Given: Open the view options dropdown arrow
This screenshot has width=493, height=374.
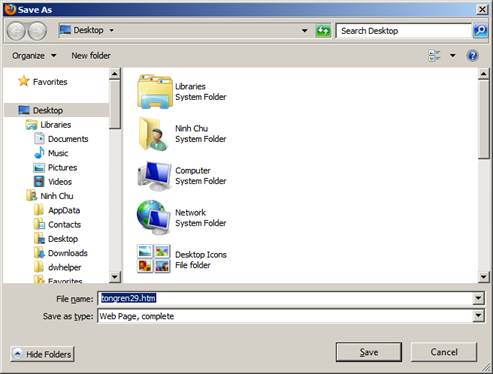Looking at the screenshot, I should (452, 55).
